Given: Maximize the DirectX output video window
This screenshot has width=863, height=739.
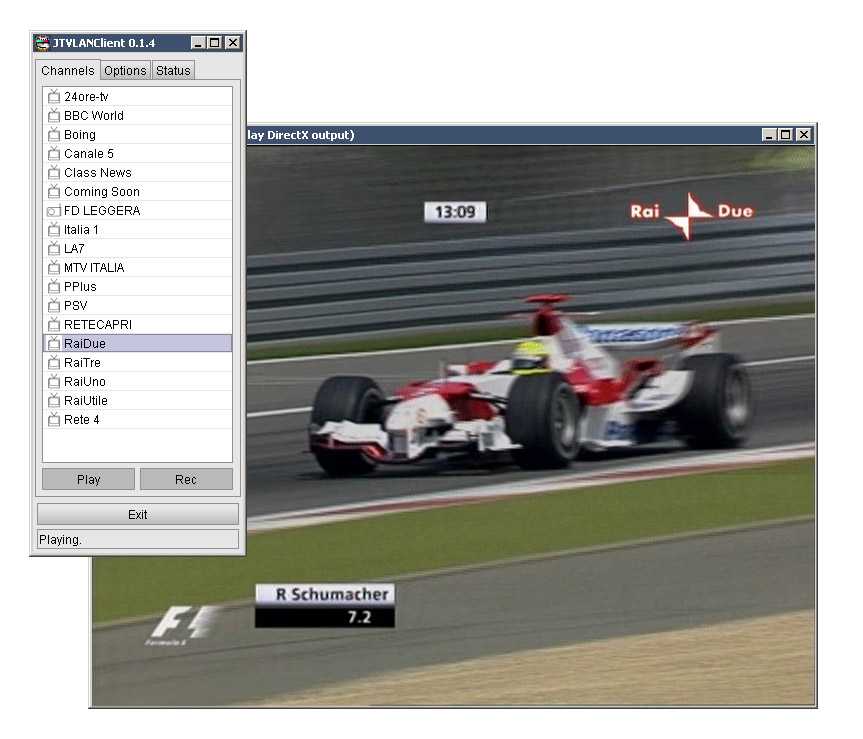Looking at the screenshot, I should 786,135.
